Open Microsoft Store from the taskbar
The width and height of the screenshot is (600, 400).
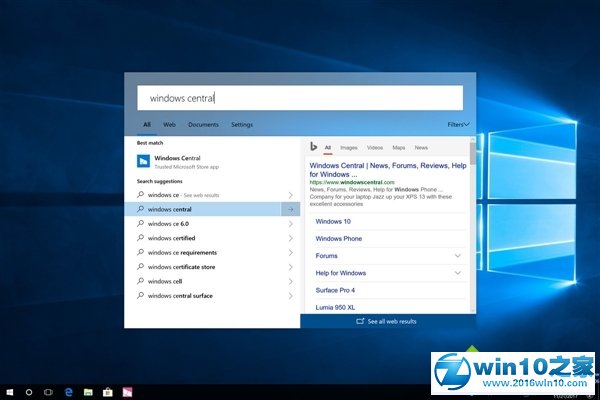(x=107, y=390)
